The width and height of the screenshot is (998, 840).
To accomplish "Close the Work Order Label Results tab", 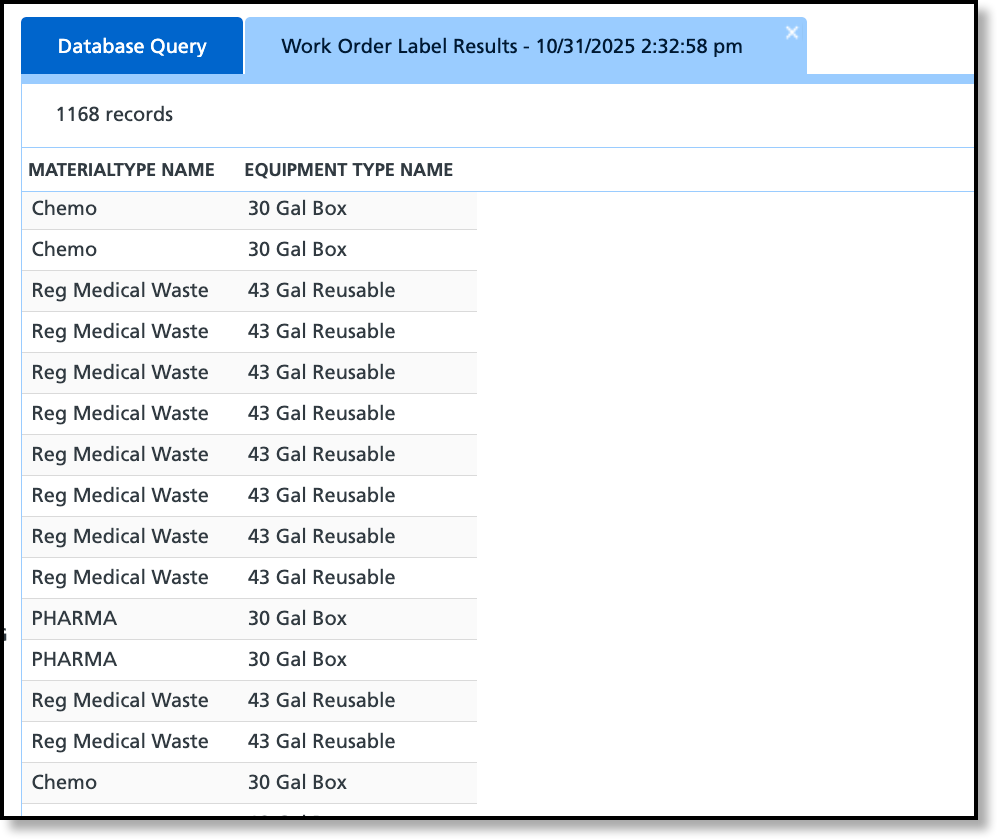I will click(792, 32).
